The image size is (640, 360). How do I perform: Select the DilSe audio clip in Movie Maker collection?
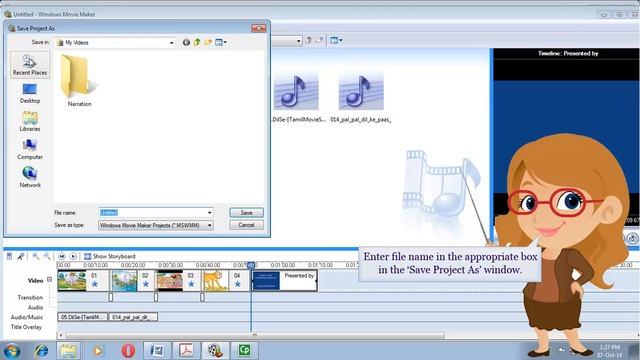pos(297,97)
